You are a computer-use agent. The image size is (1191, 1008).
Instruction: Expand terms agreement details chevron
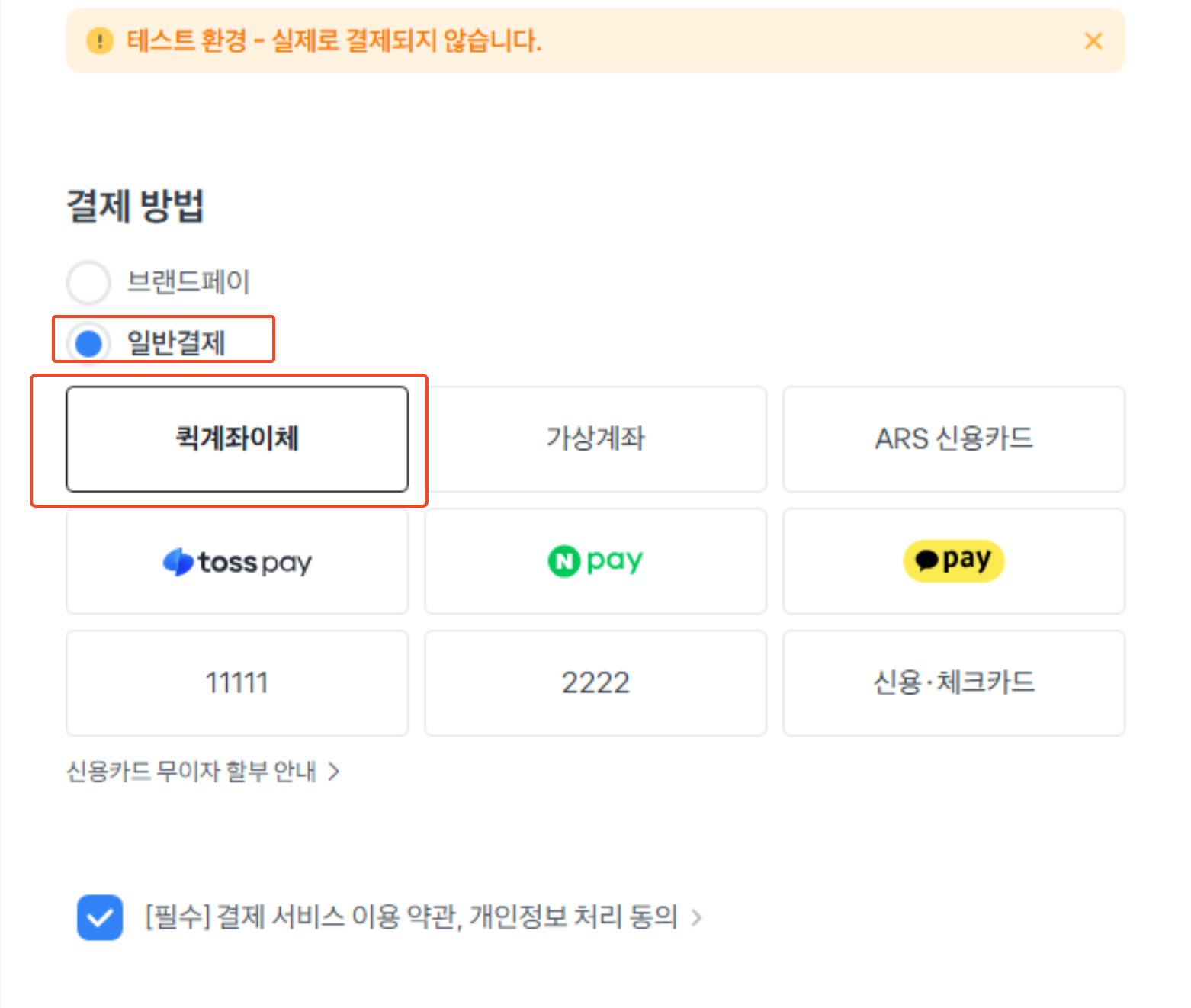696,917
